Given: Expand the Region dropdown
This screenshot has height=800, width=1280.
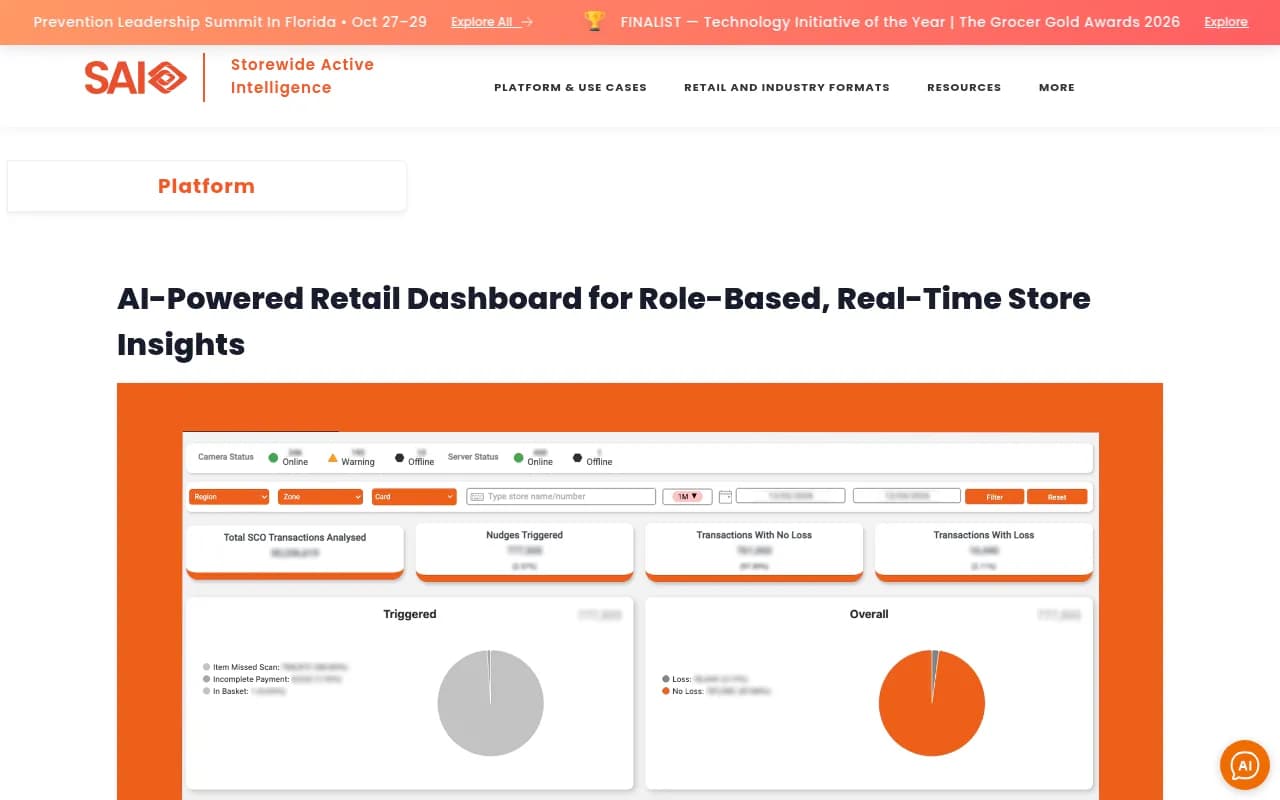Looking at the screenshot, I should tap(229, 496).
